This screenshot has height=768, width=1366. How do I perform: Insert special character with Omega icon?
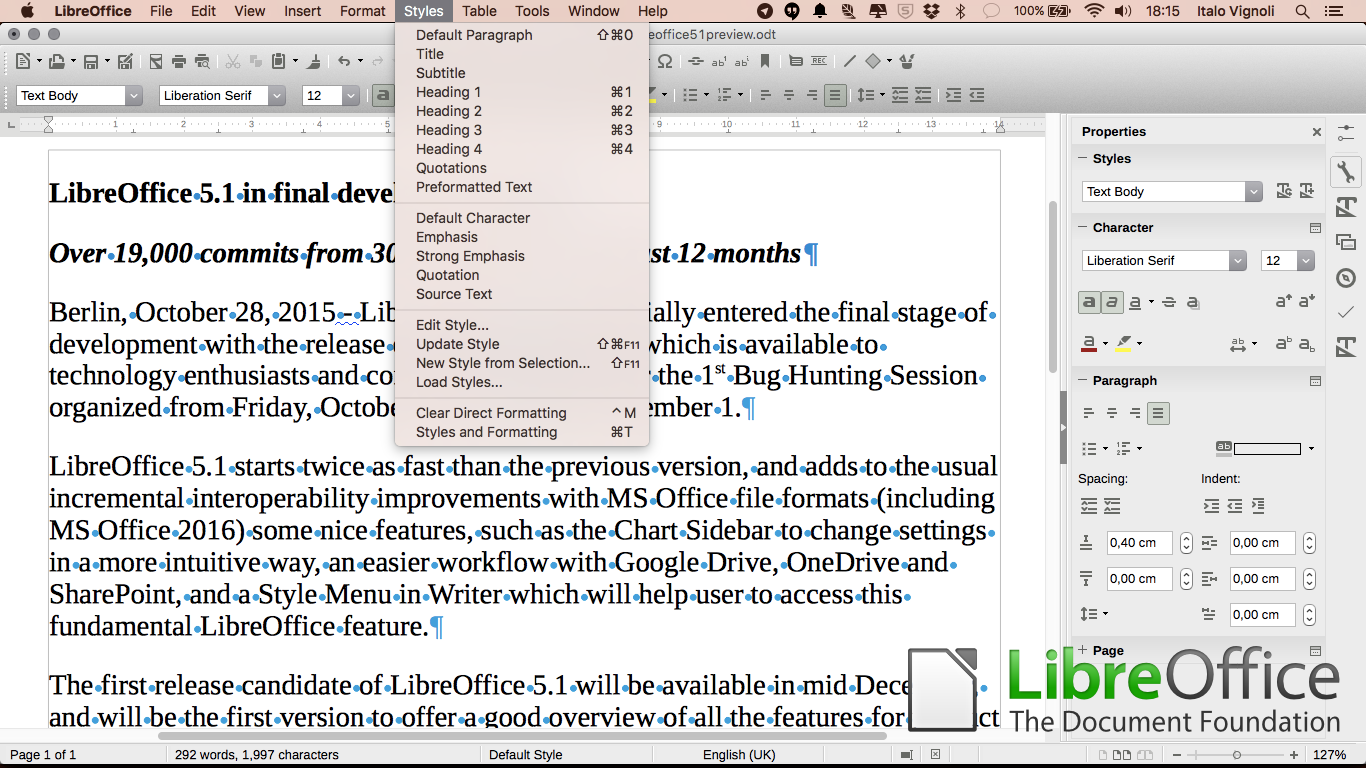pos(665,61)
